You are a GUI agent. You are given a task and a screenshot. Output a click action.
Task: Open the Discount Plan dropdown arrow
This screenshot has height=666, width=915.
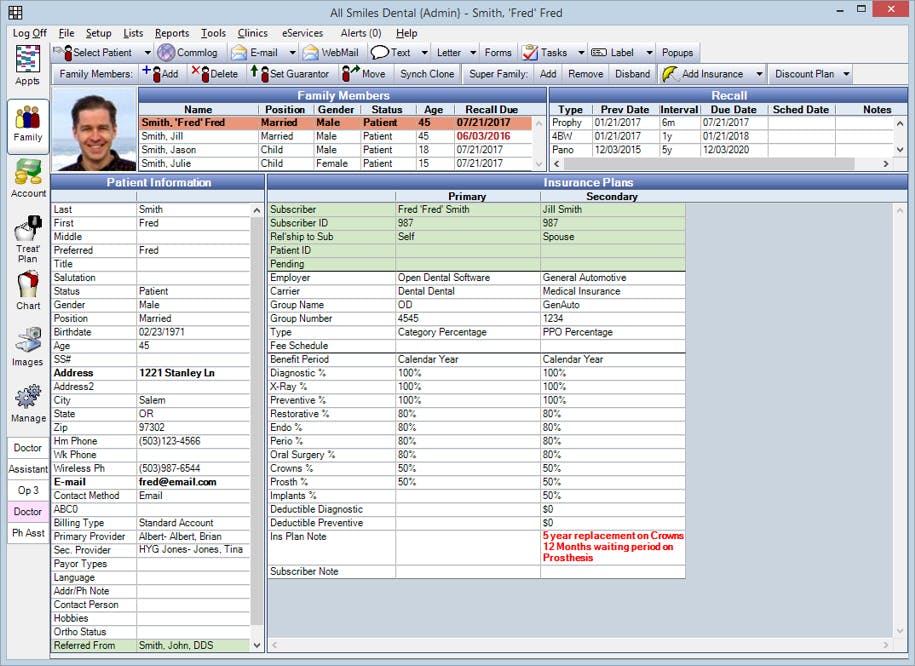846,74
